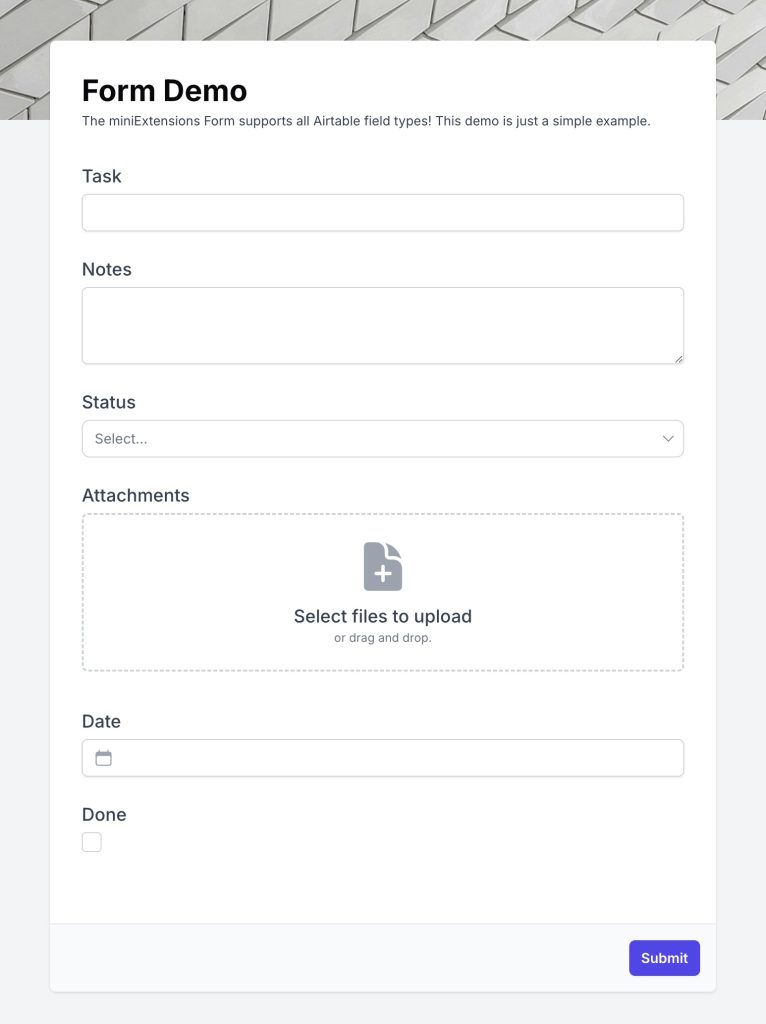Click the calendar icon in the Date field
Screen dimensions: 766x1024
point(103,758)
